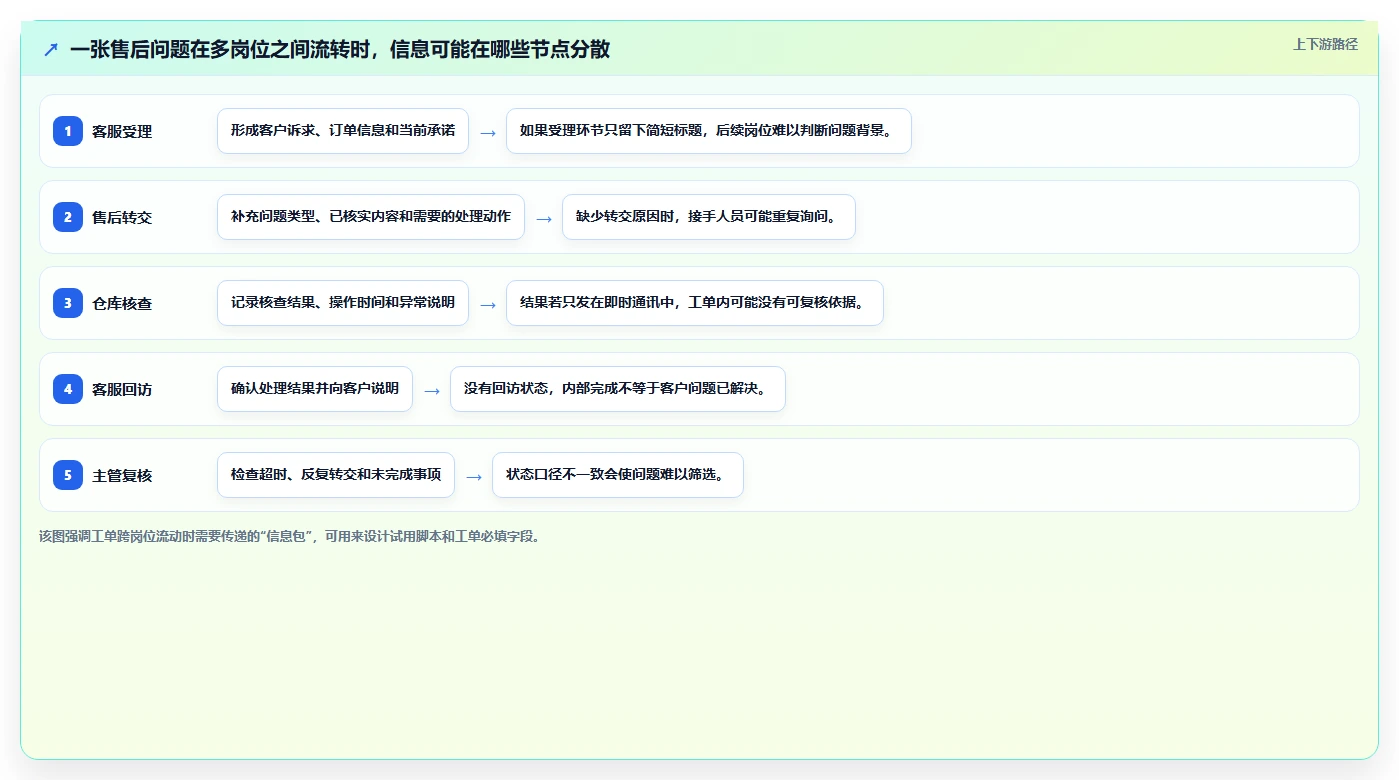
Task: Click the note 缺少转交原因时，接手人员可能重复询问
Action: pos(709,217)
